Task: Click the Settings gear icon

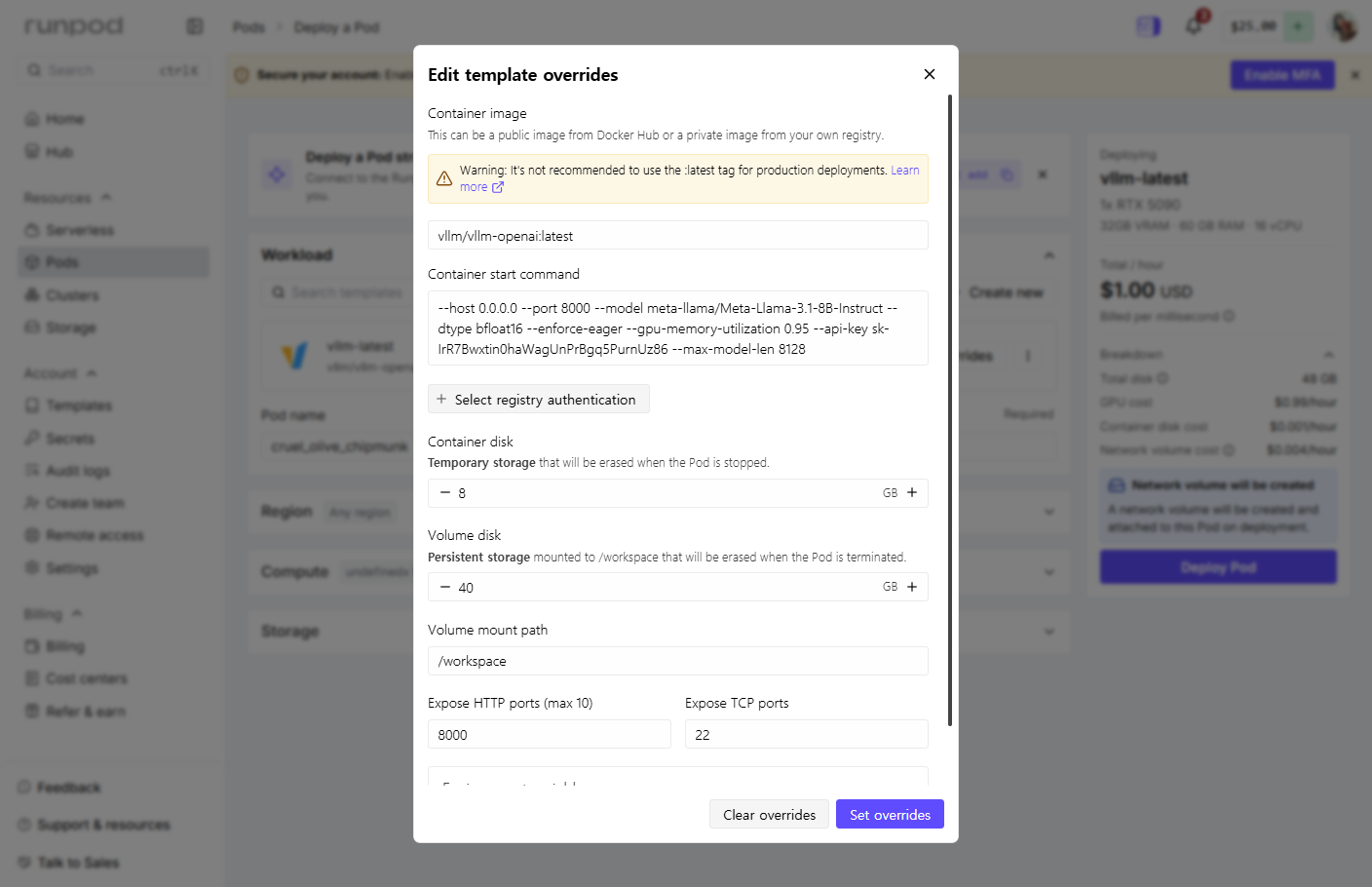Action: 32,568
